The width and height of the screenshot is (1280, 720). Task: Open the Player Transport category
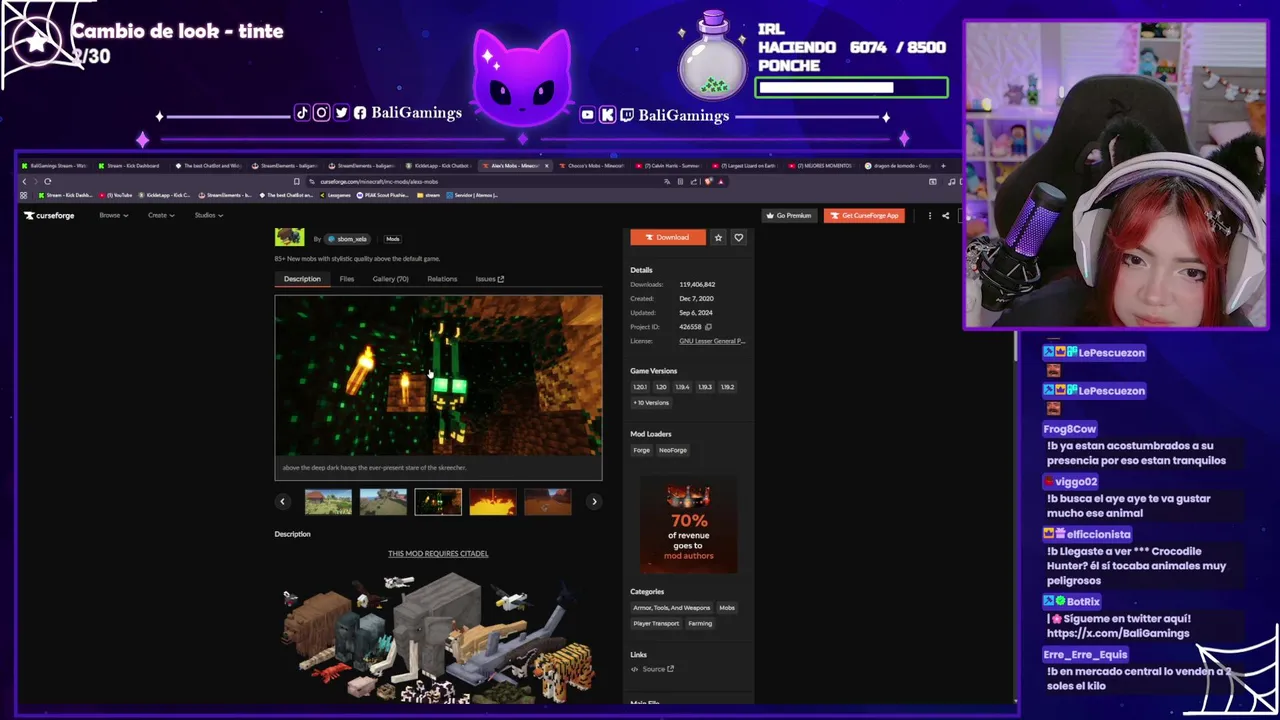point(656,624)
